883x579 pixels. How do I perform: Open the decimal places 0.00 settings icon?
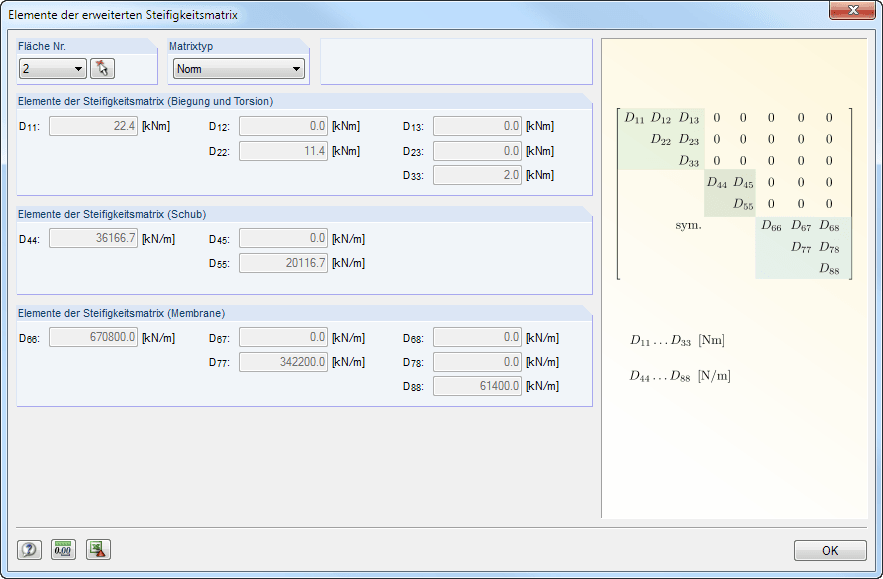pos(63,549)
